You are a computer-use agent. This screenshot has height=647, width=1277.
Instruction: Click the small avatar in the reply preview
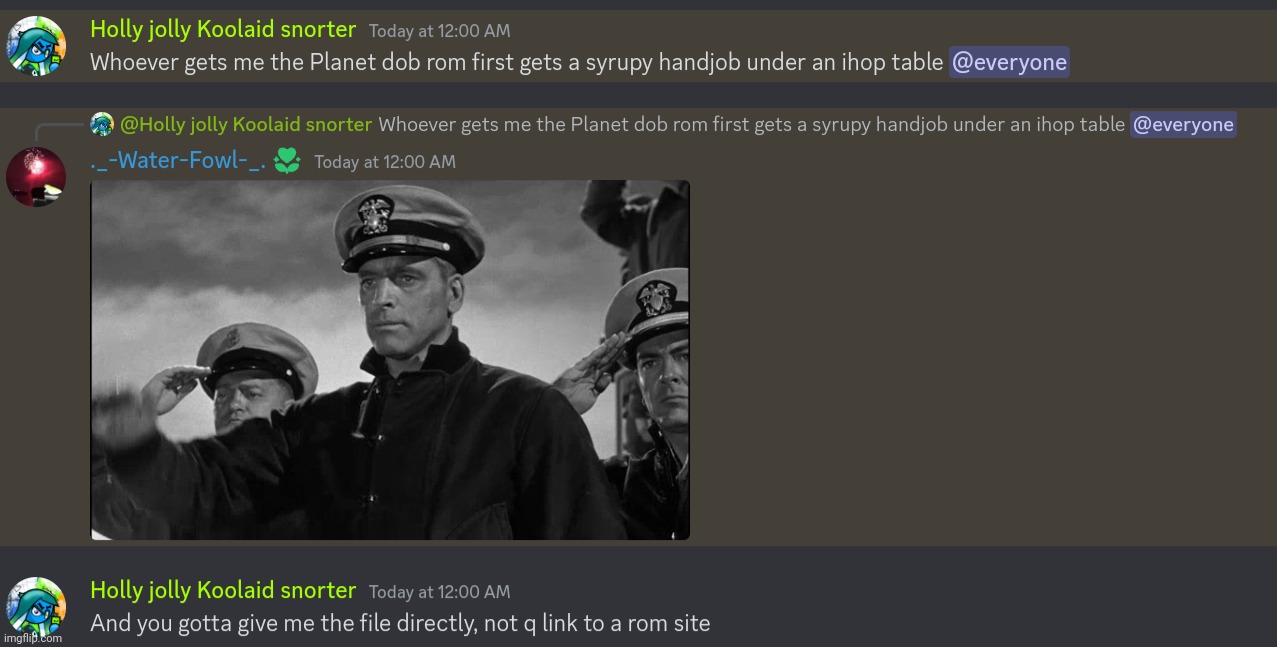pyautogui.click(x=102, y=124)
